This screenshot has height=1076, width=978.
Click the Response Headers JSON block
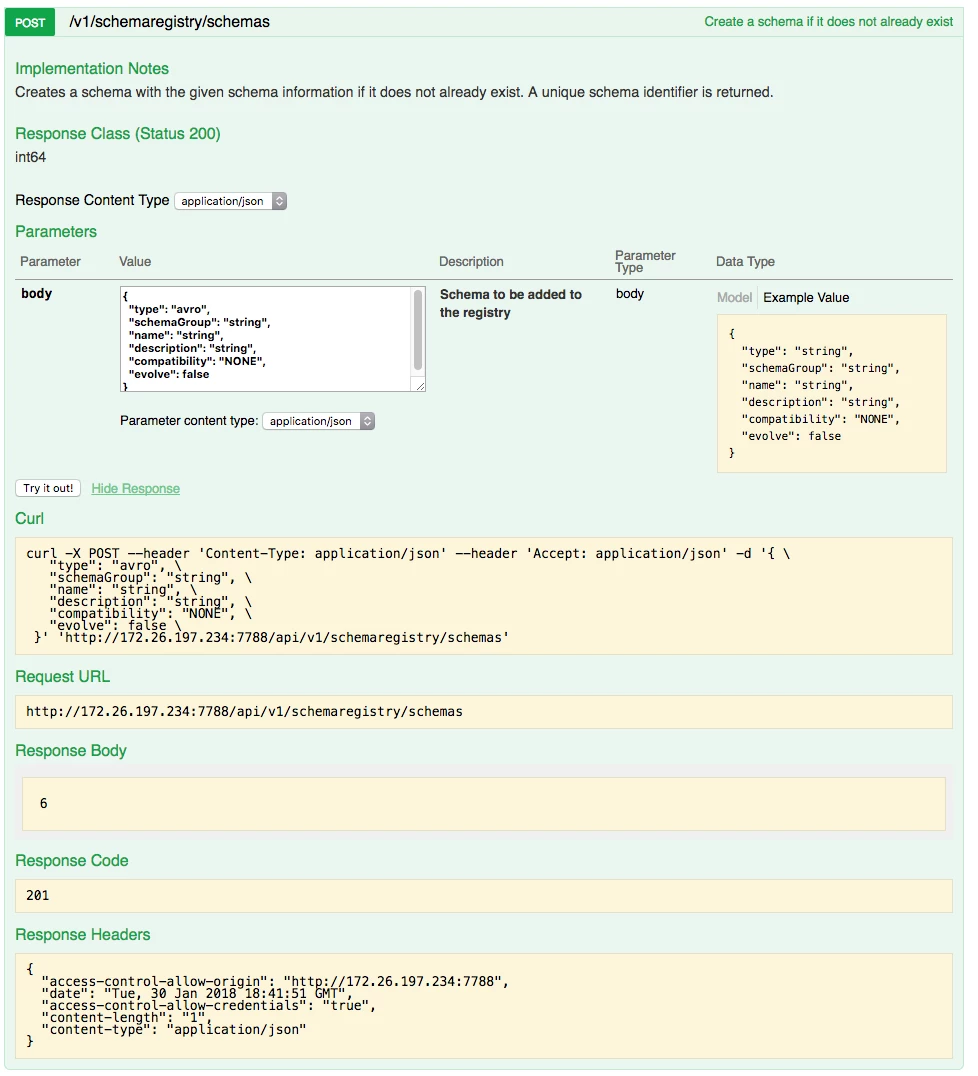click(484, 1006)
